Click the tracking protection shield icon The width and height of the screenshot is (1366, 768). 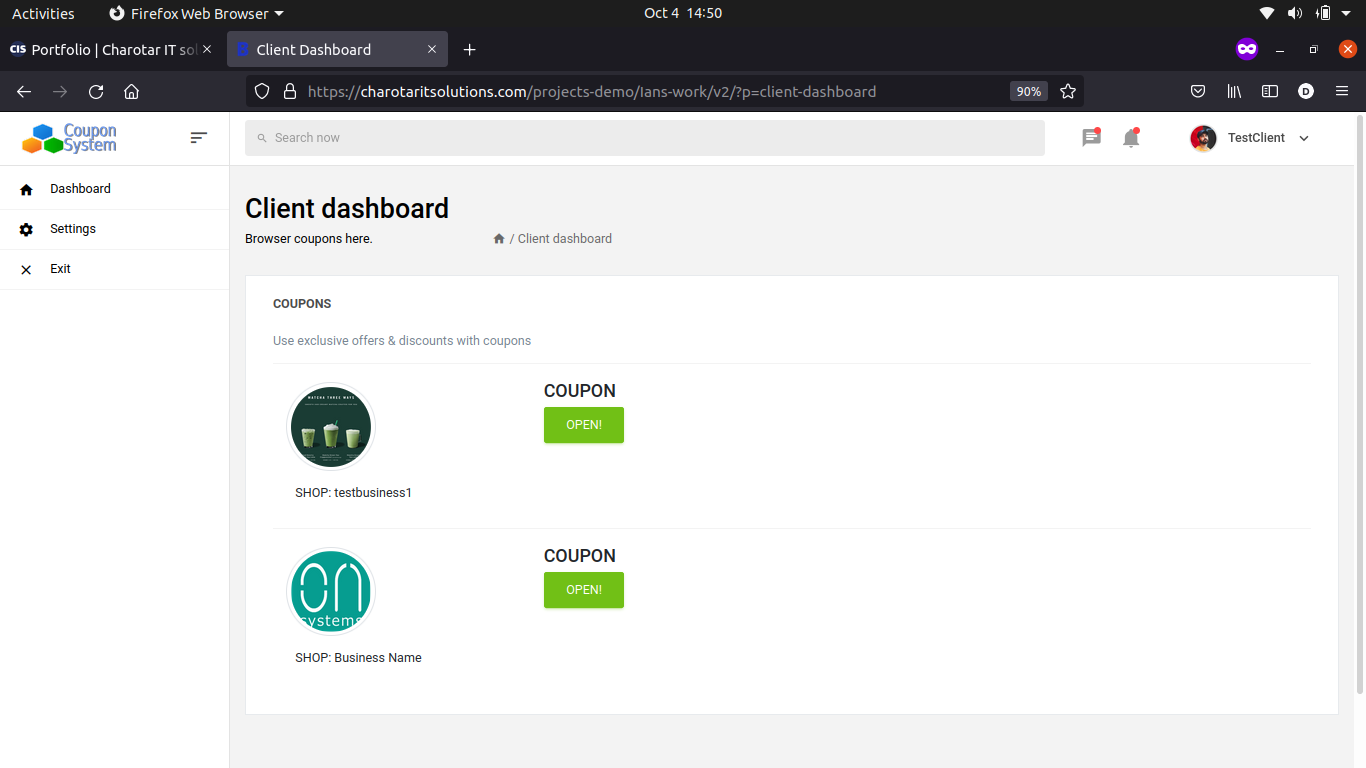pos(262,91)
